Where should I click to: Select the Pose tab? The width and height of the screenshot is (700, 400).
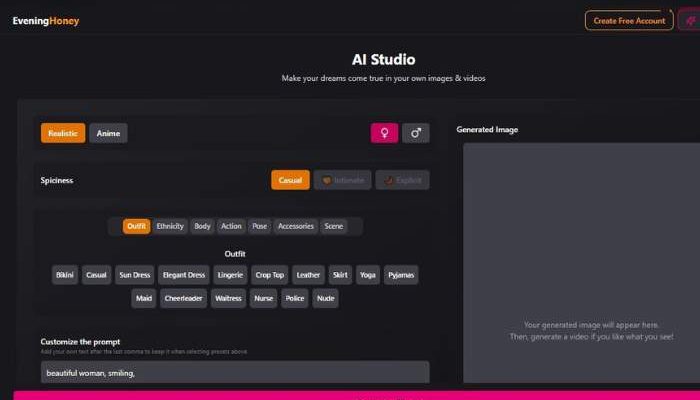coord(260,226)
